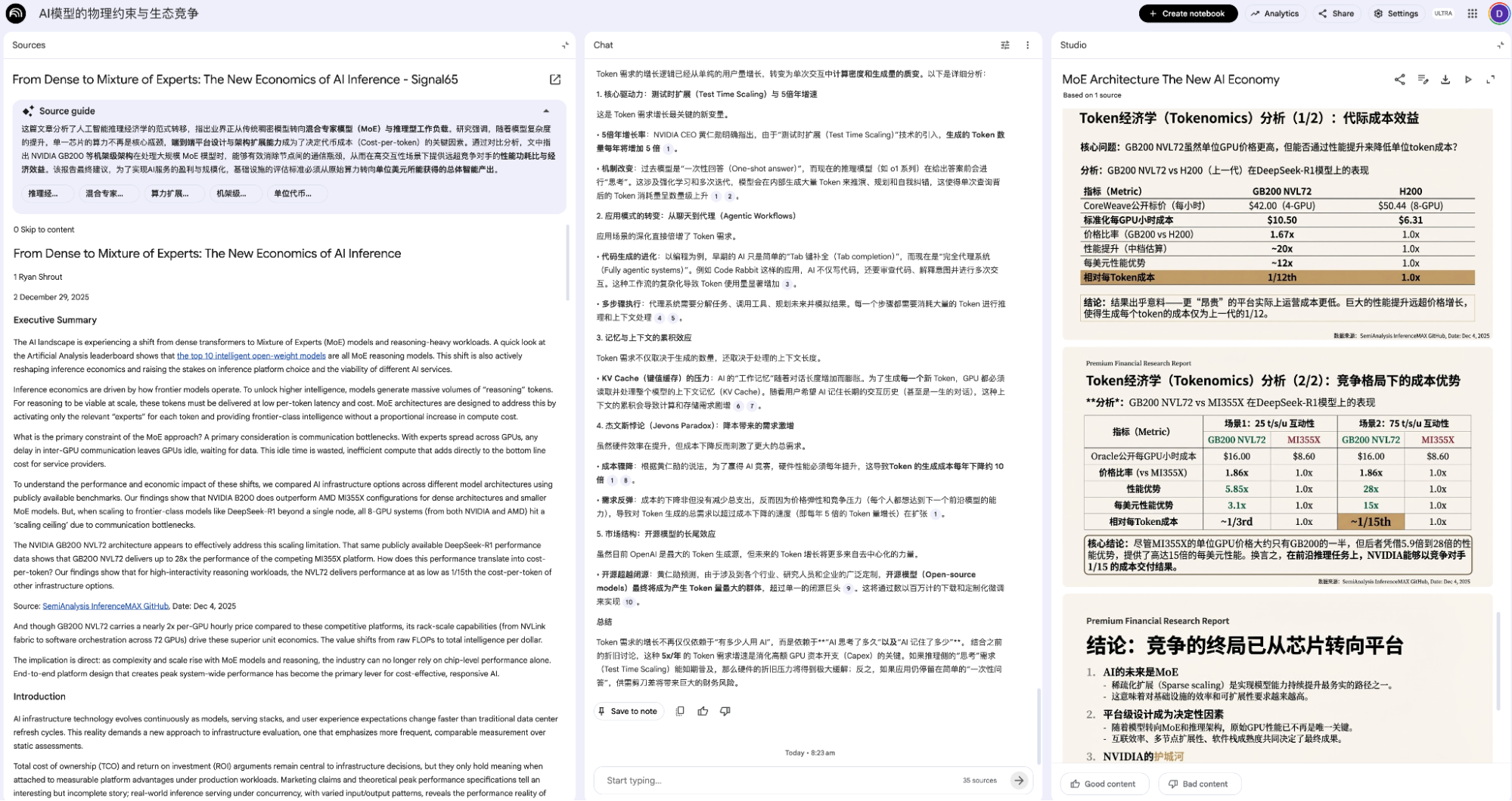The image size is (1512, 801).
Task: Give the chat response a thumbs up
Action: tap(703, 711)
